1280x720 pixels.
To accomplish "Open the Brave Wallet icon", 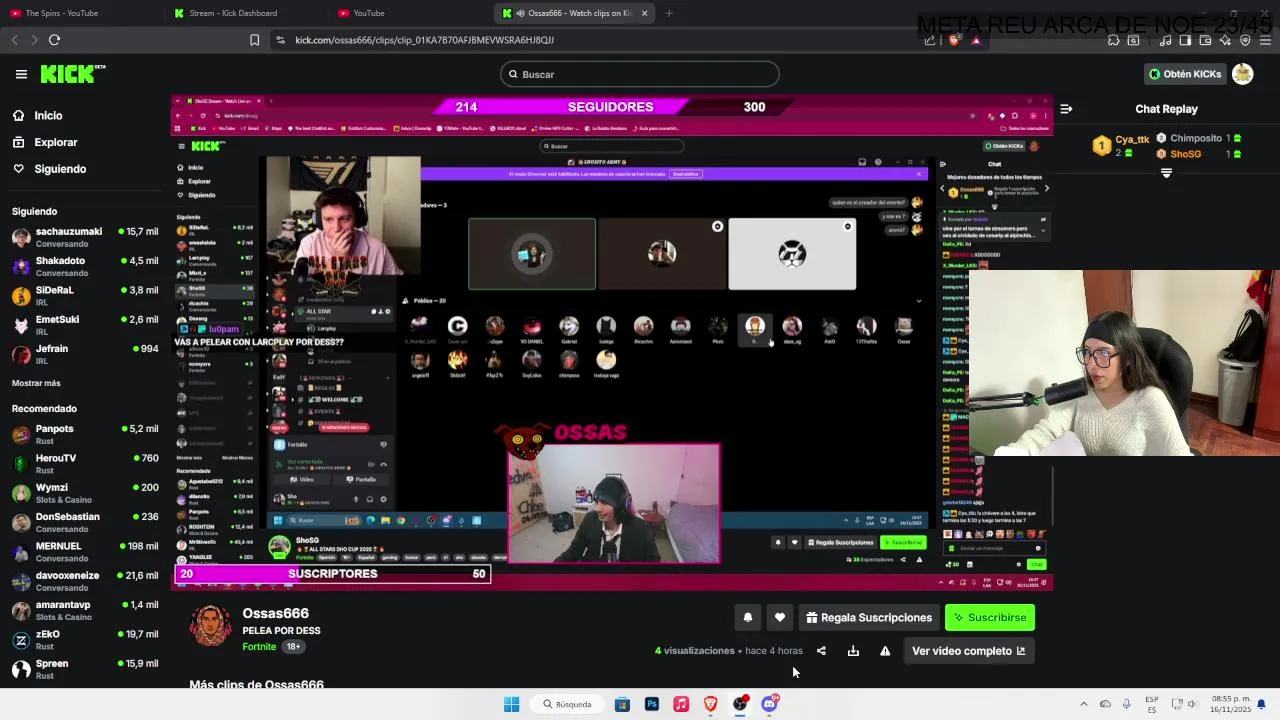I will [1205, 40].
